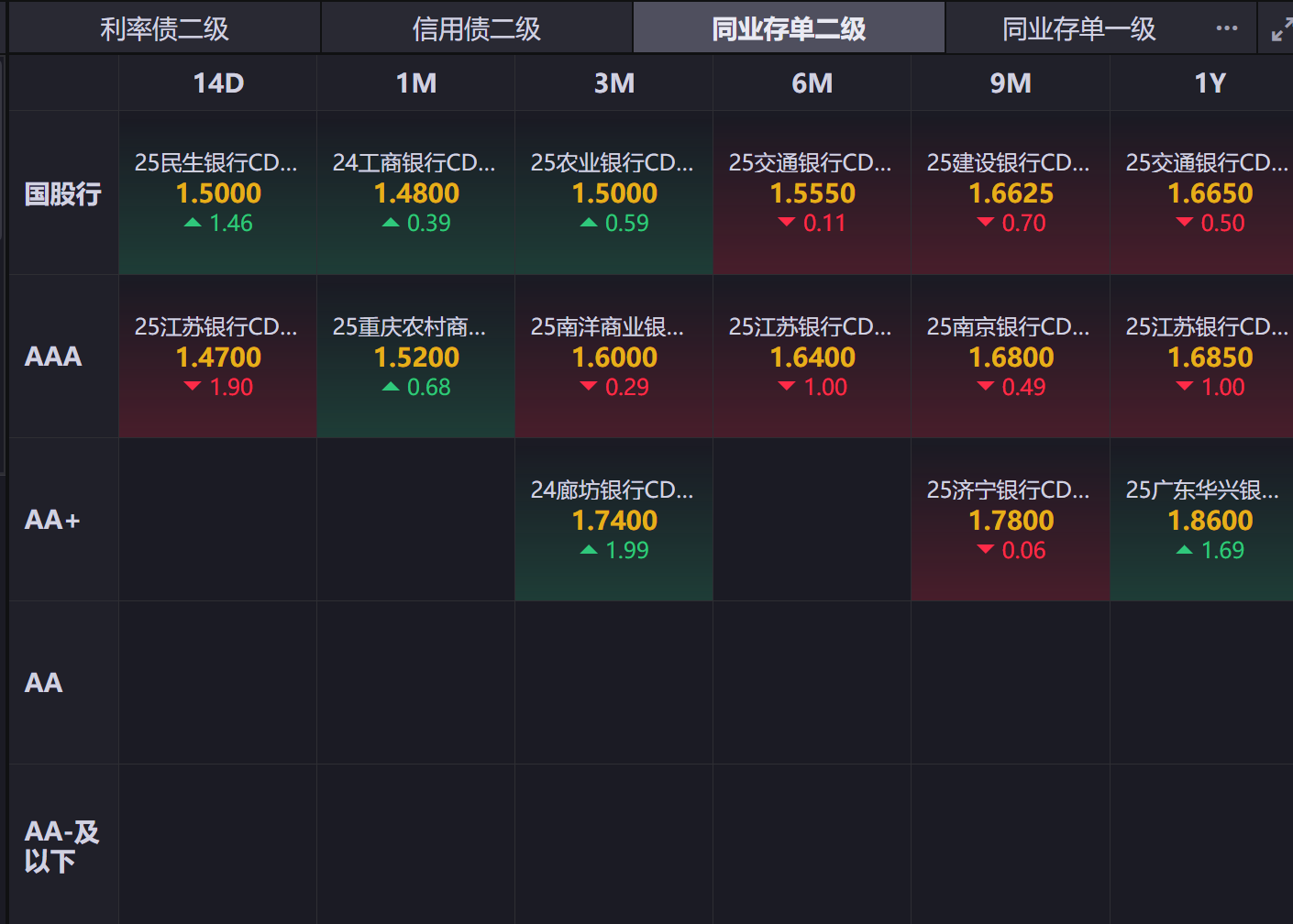Click the 0.50 change value

[1223, 223]
